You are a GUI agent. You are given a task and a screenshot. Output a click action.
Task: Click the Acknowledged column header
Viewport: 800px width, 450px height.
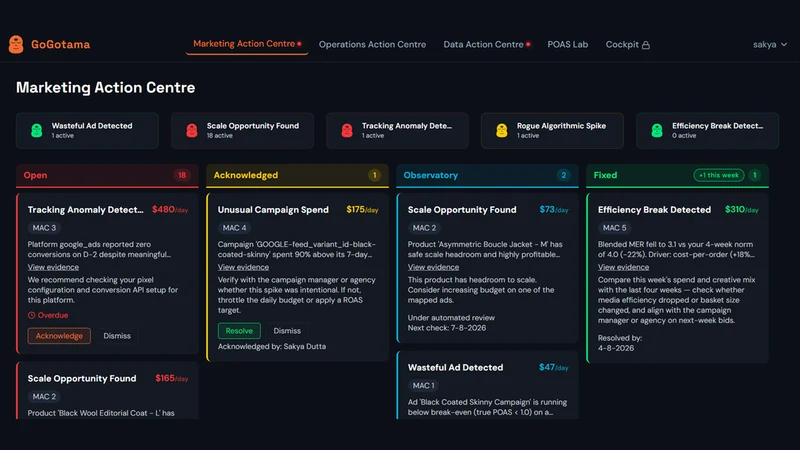coord(297,176)
